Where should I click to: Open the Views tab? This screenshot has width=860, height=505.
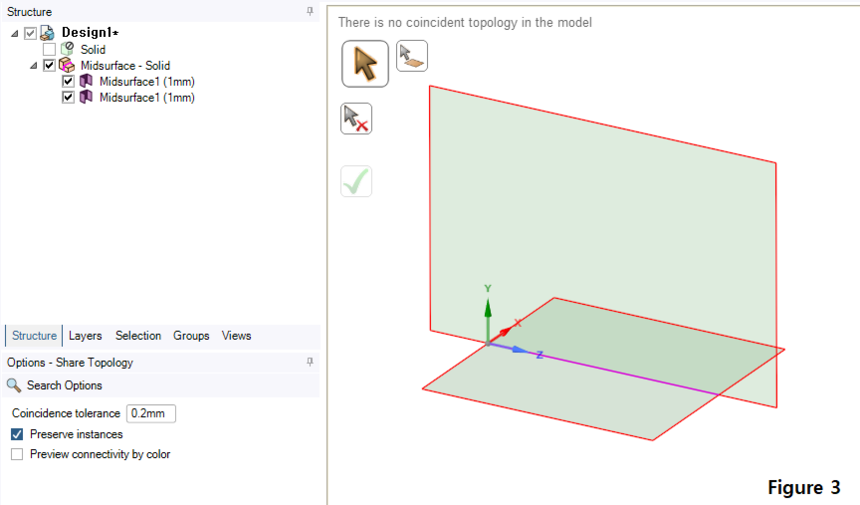coord(236,336)
